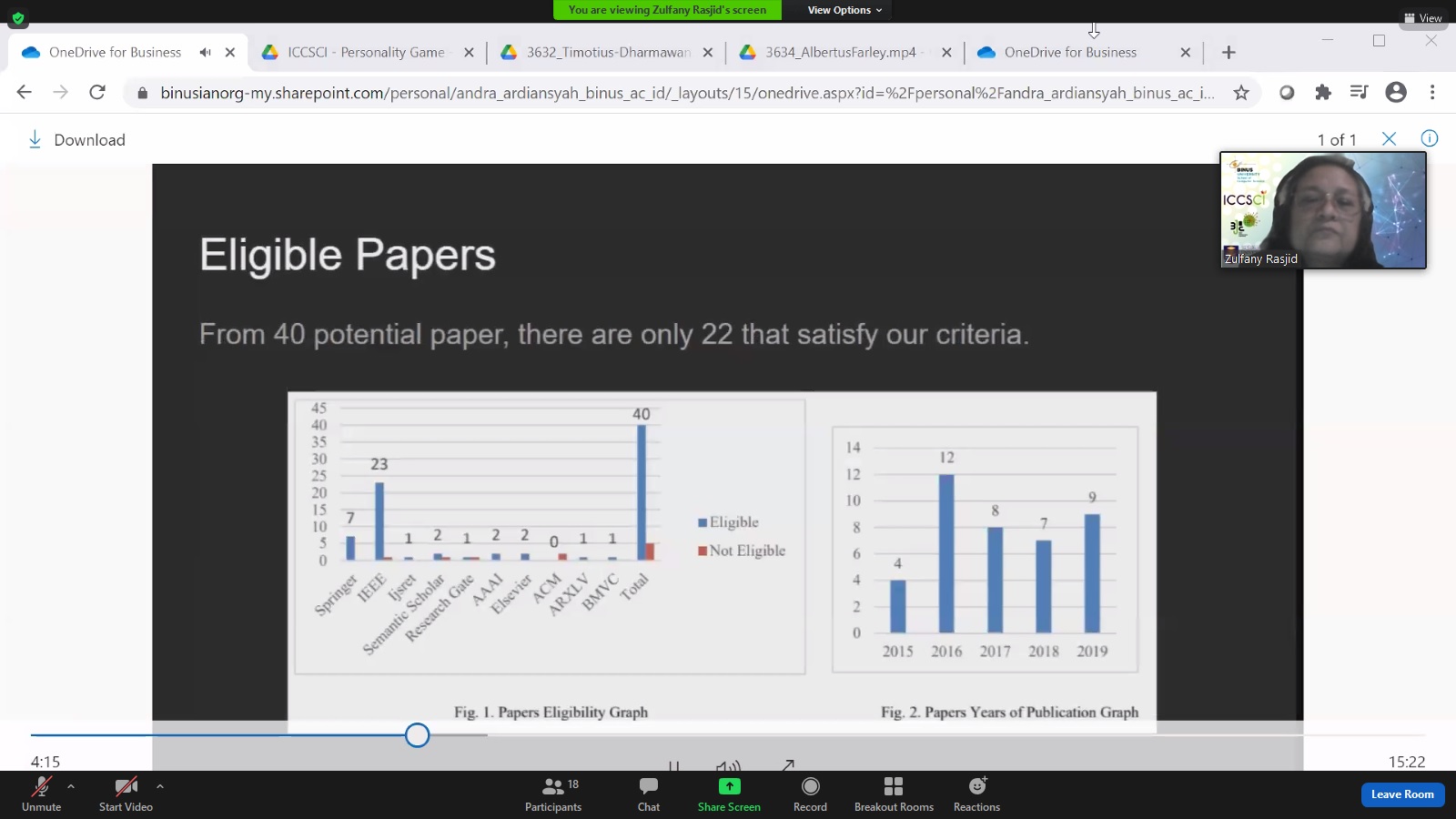Expand audio options arrow next to Unmute
Image resolution: width=1456 pixels, height=819 pixels.
click(x=71, y=786)
